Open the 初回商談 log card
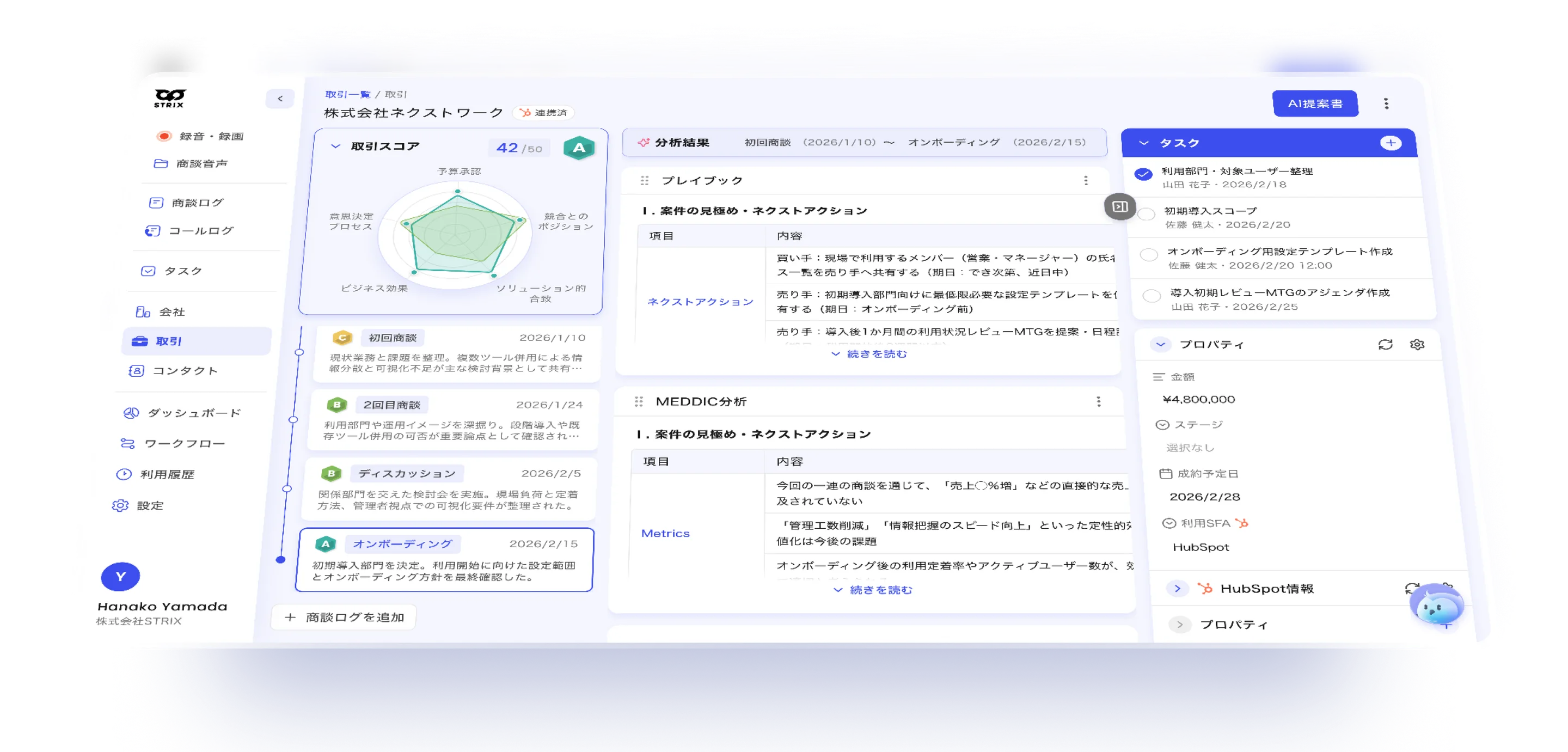Viewport: 1568px width, 752px height. (458, 354)
